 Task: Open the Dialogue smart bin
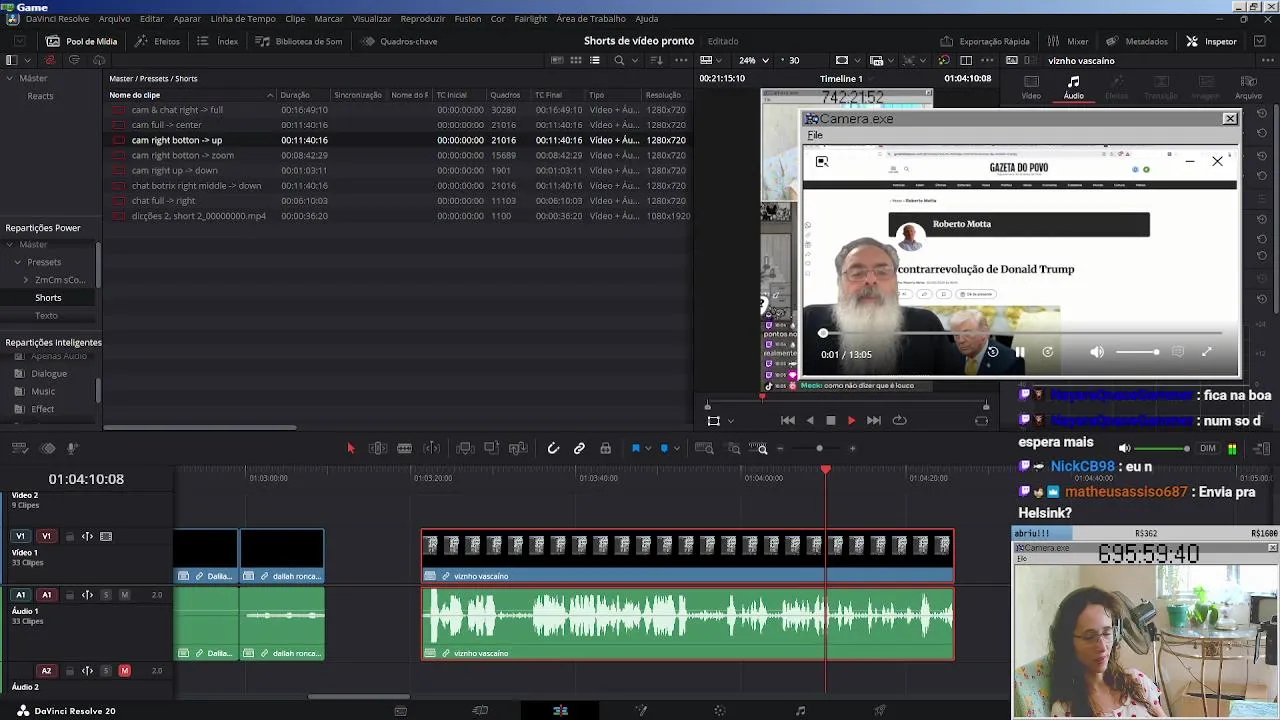coord(49,374)
